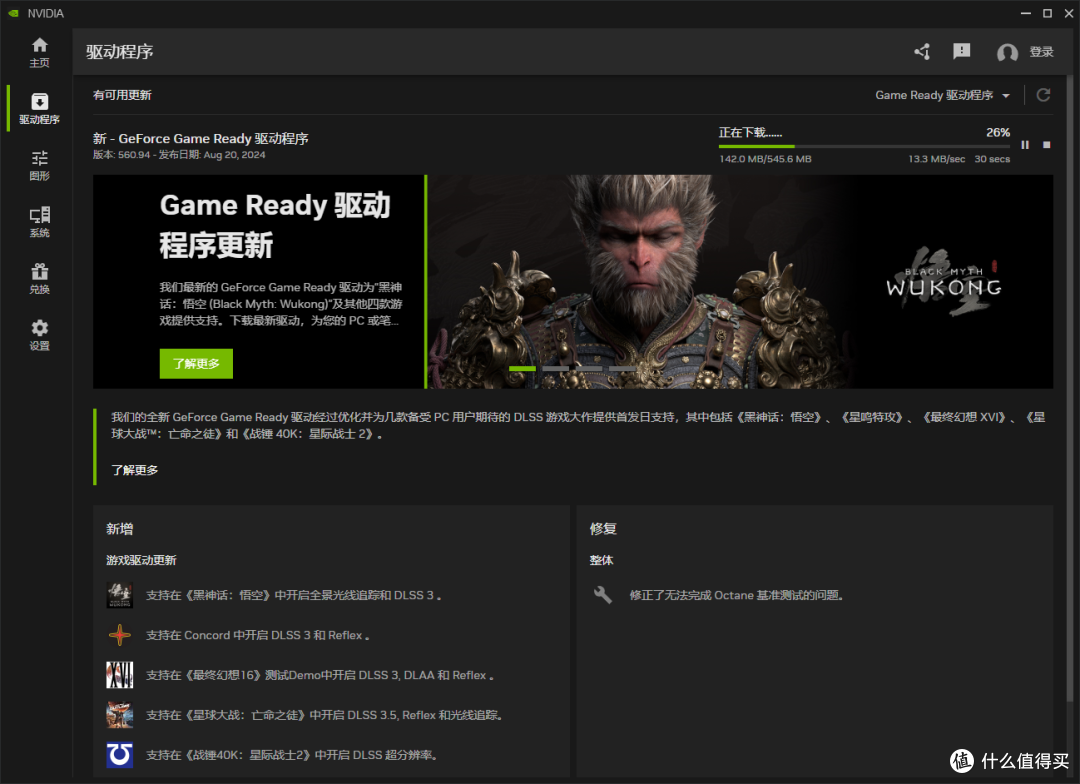Click the share icon in header
This screenshot has width=1080, height=784.
922,52
